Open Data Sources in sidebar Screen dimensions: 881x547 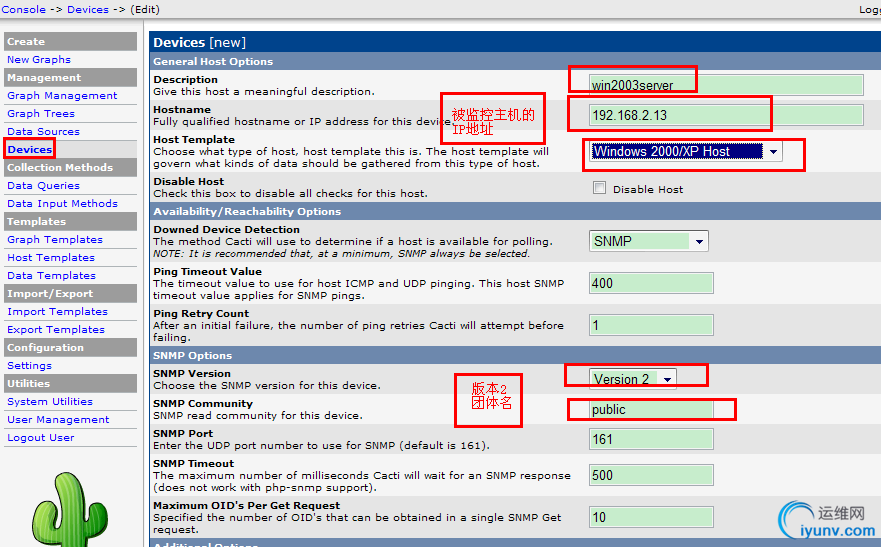tap(43, 131)
